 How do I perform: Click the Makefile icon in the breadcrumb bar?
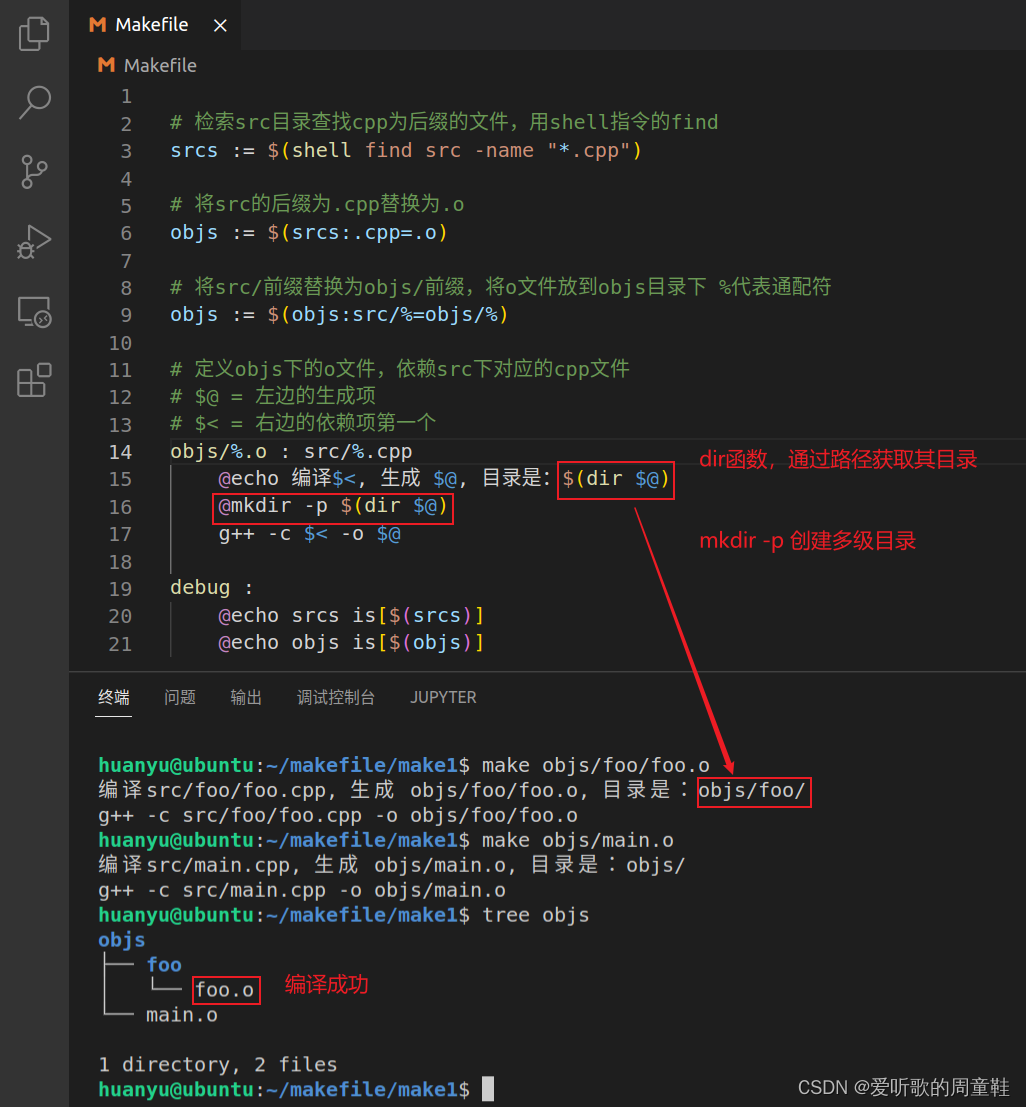pyautogui.click(x=106, y=64)
